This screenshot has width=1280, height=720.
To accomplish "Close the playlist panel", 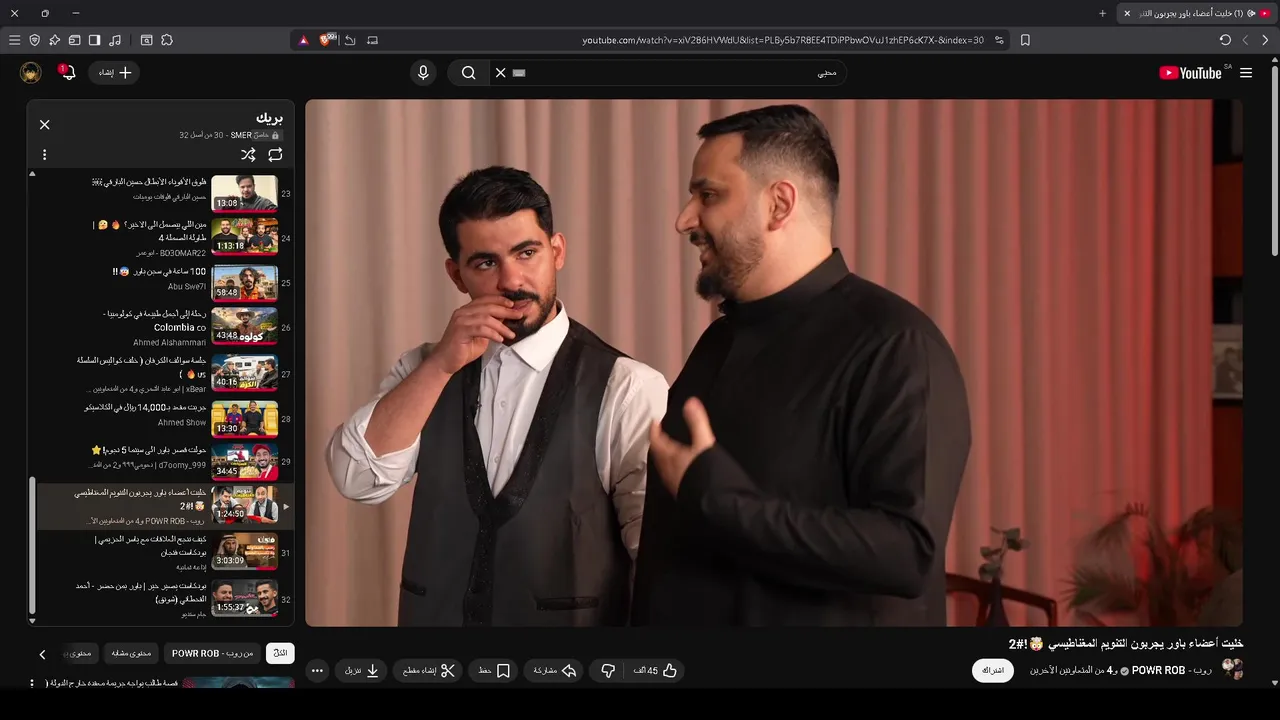I will pos(44,124).
